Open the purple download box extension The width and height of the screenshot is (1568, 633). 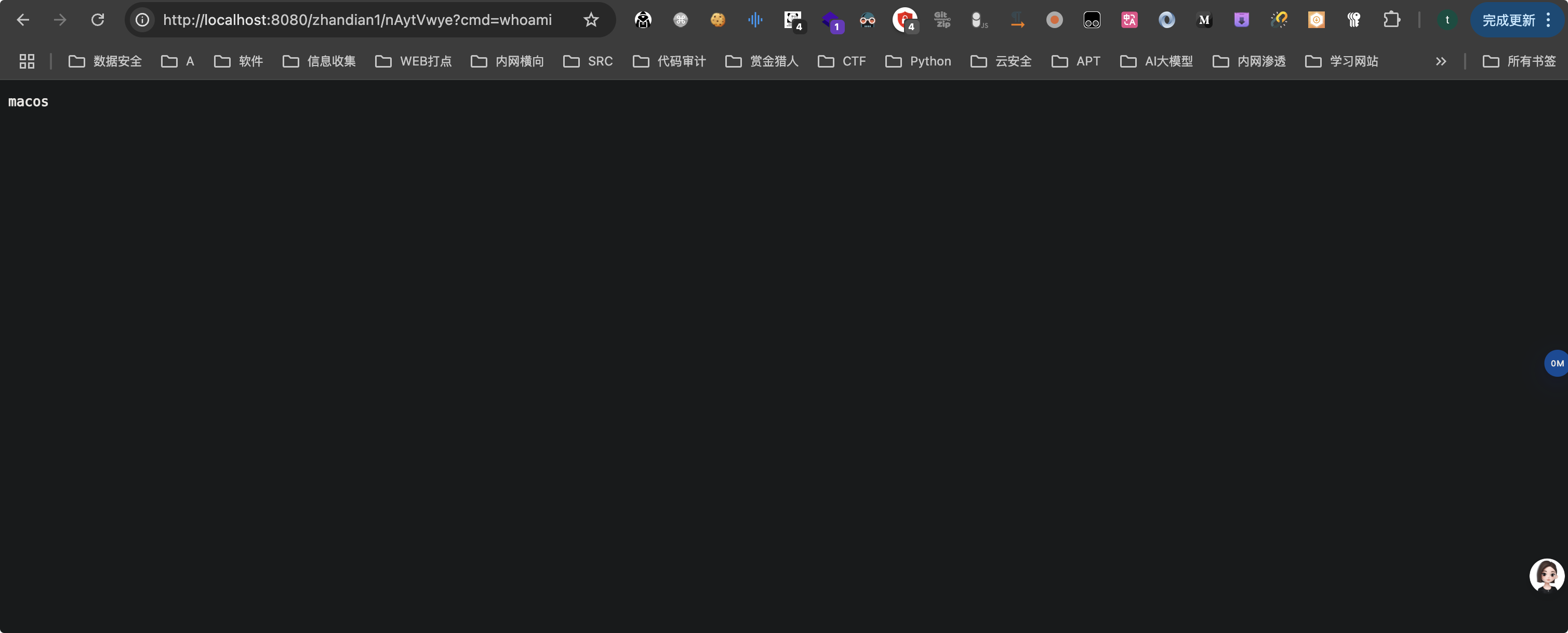[1242, 20]
